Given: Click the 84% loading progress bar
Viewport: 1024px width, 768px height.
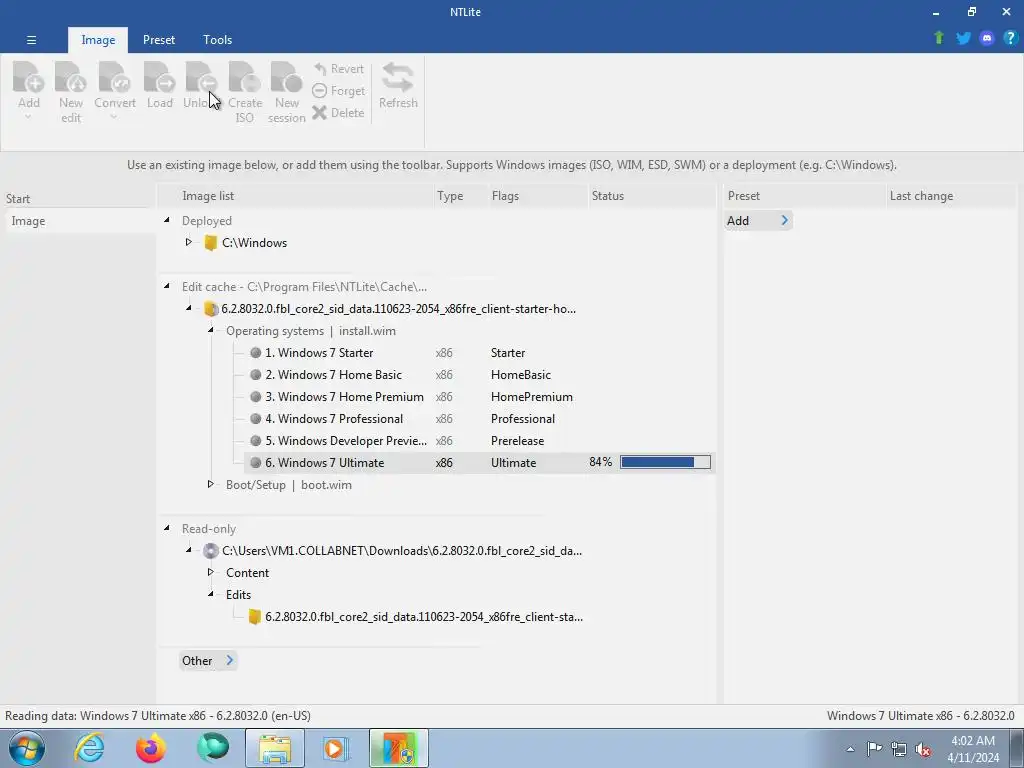Looking at the screenshot, I should click(x=665, y=462).
